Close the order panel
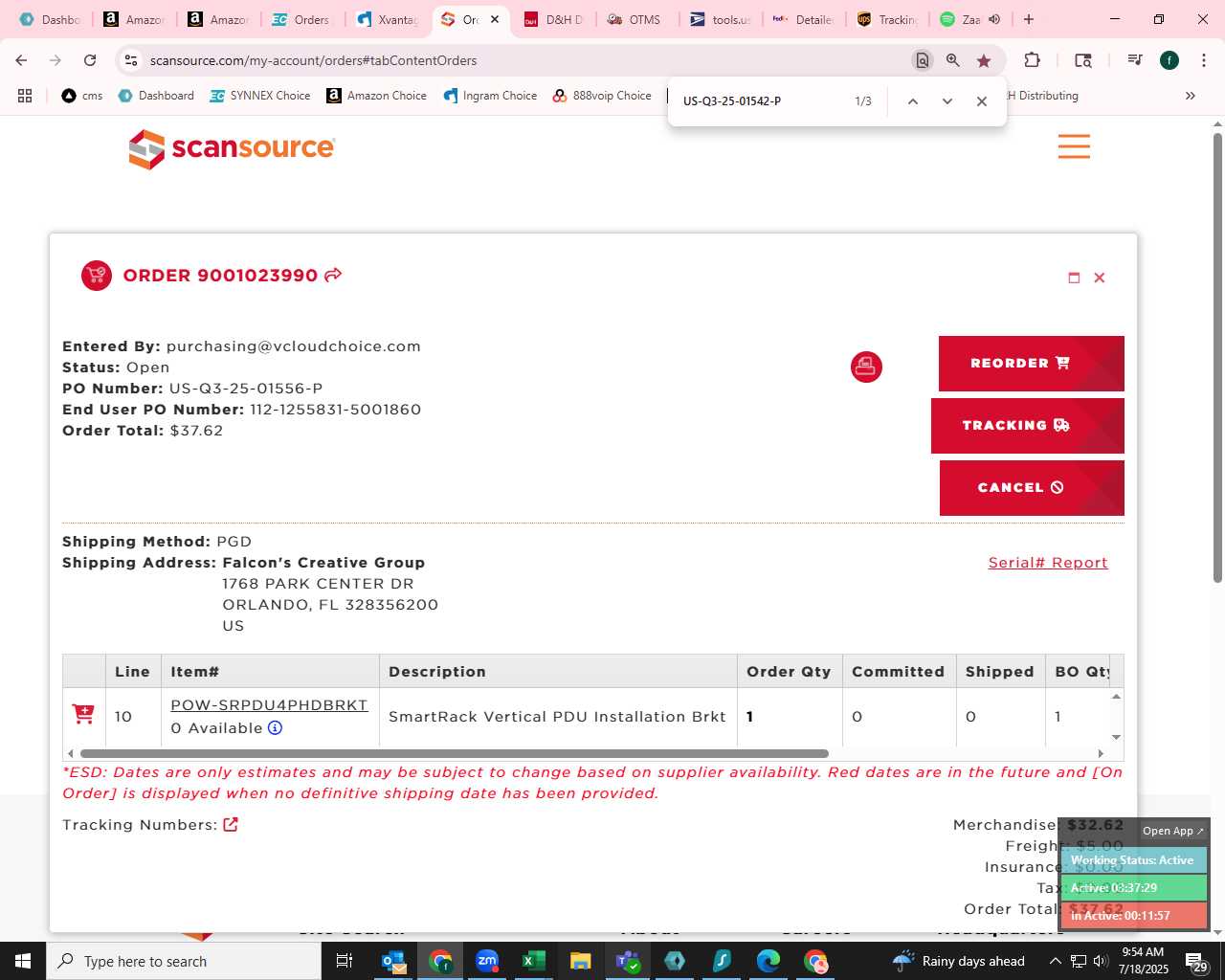This screenshot has width=1225, height=980. click(x=1100, y=278)
